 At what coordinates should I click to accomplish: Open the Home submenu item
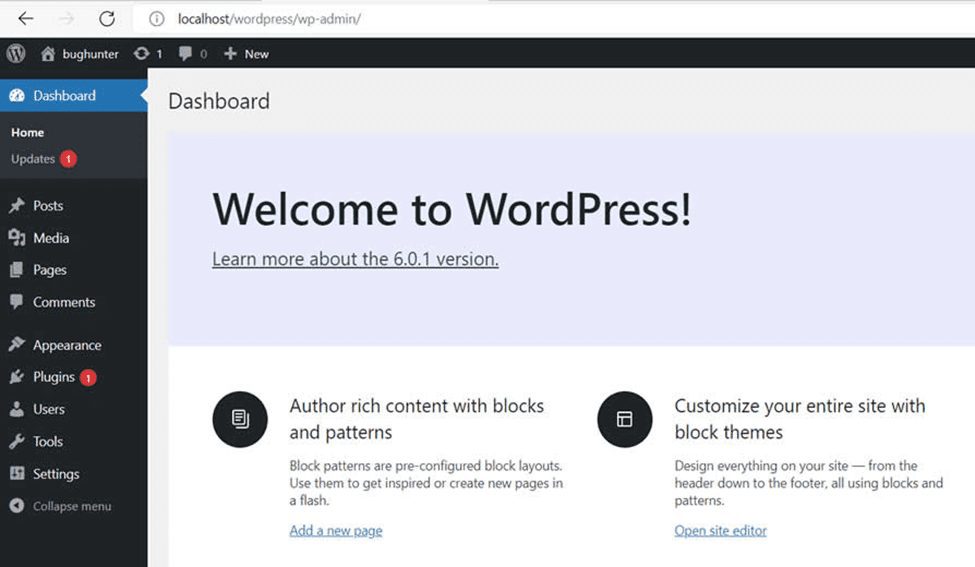(x=27, y=132)
